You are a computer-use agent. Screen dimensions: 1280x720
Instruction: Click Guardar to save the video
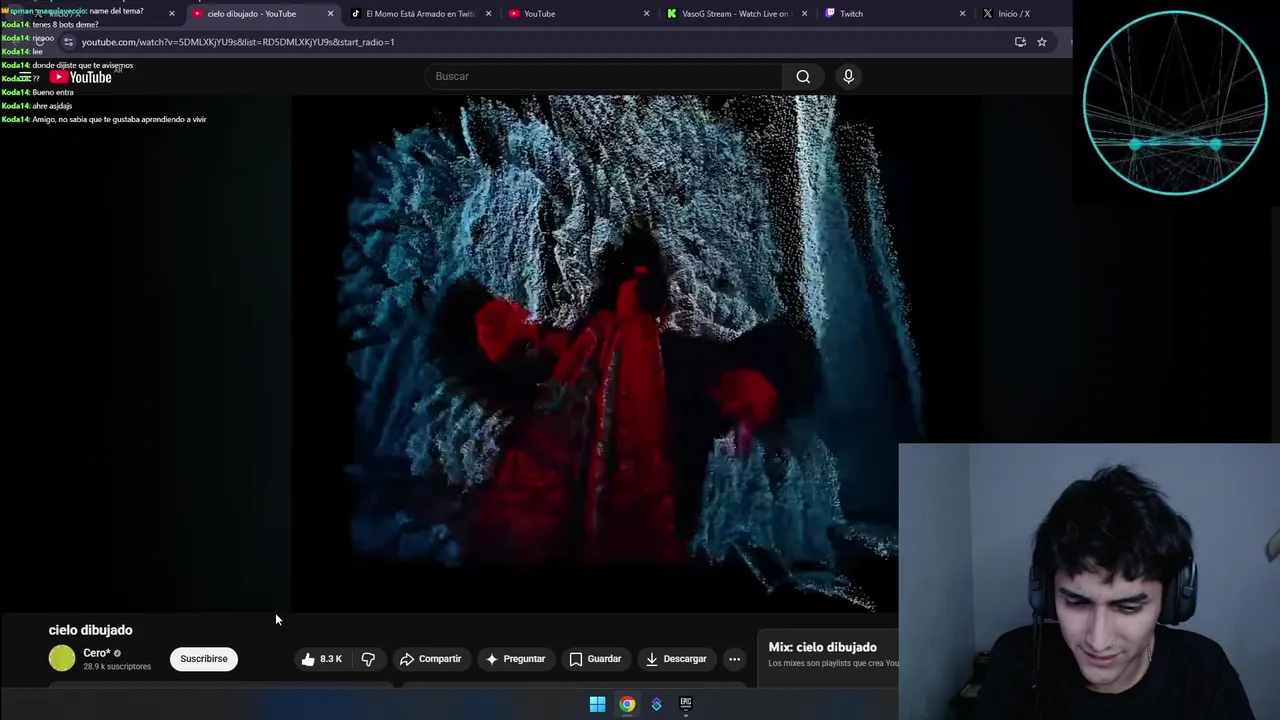click(x=596, y=659)
